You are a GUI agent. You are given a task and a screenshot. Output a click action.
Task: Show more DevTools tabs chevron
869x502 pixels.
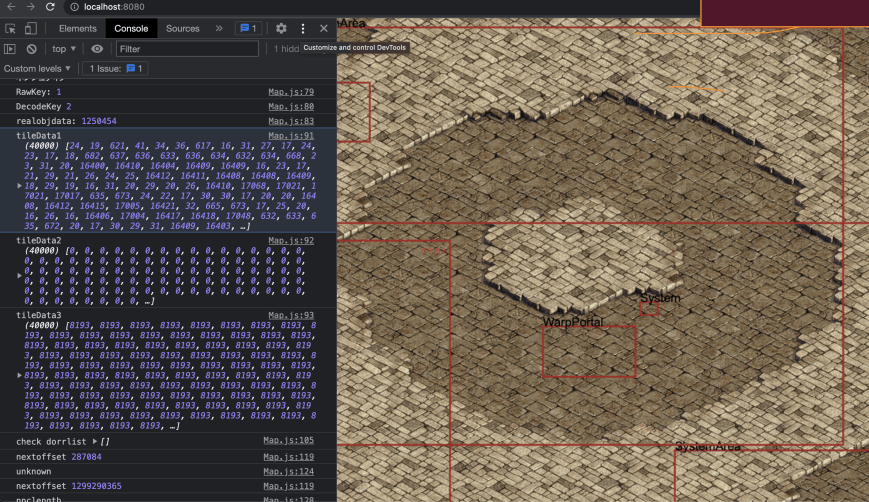[x=219, y=28]
